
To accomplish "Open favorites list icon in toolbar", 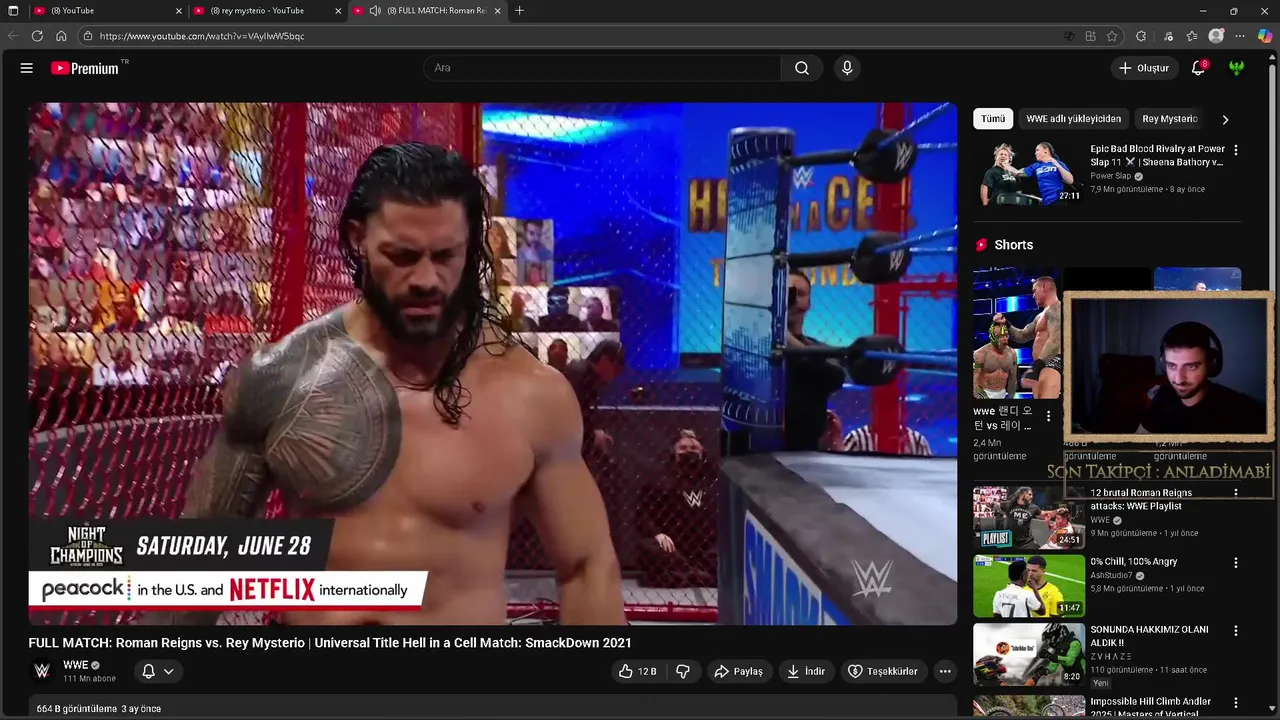I will (x=1192, y=36).
